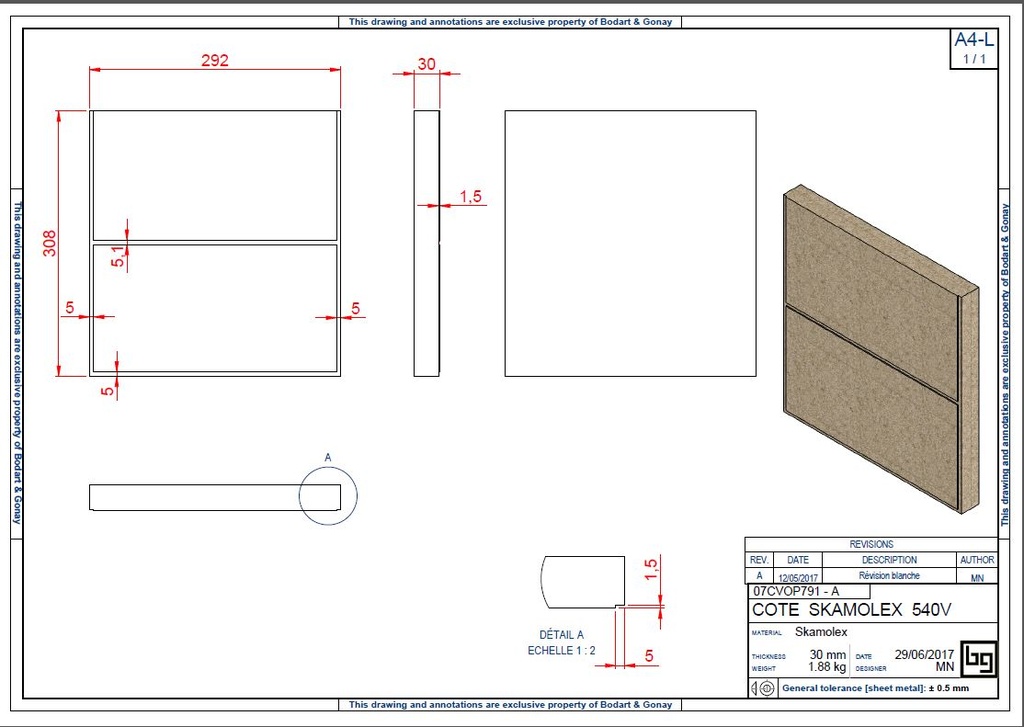Click the 292 dimension annotation
The width and height of the screenshot is (1024, 727).
(x=213, y=60)
